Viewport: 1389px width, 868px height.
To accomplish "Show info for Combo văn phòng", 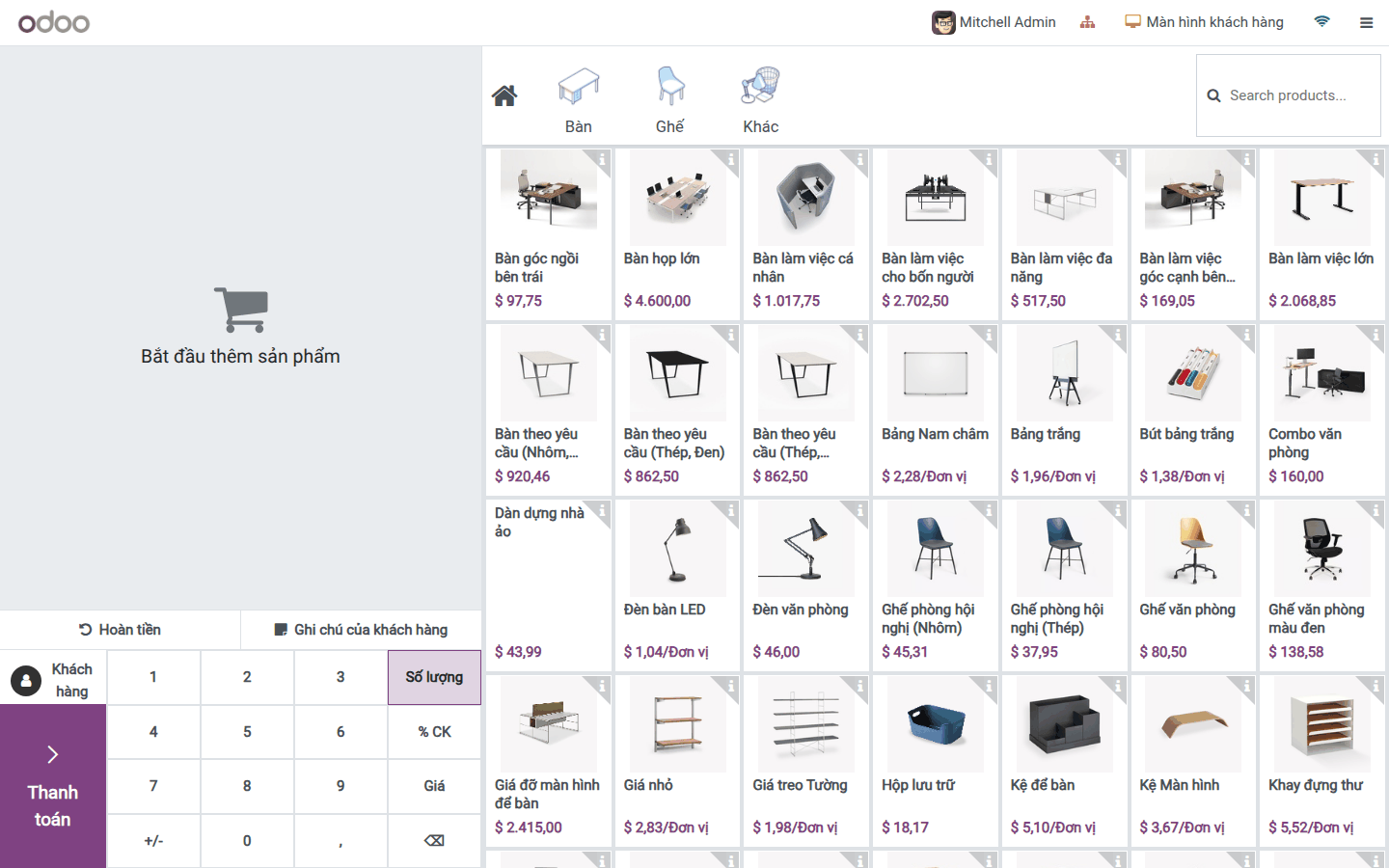I will point(1375,334).
